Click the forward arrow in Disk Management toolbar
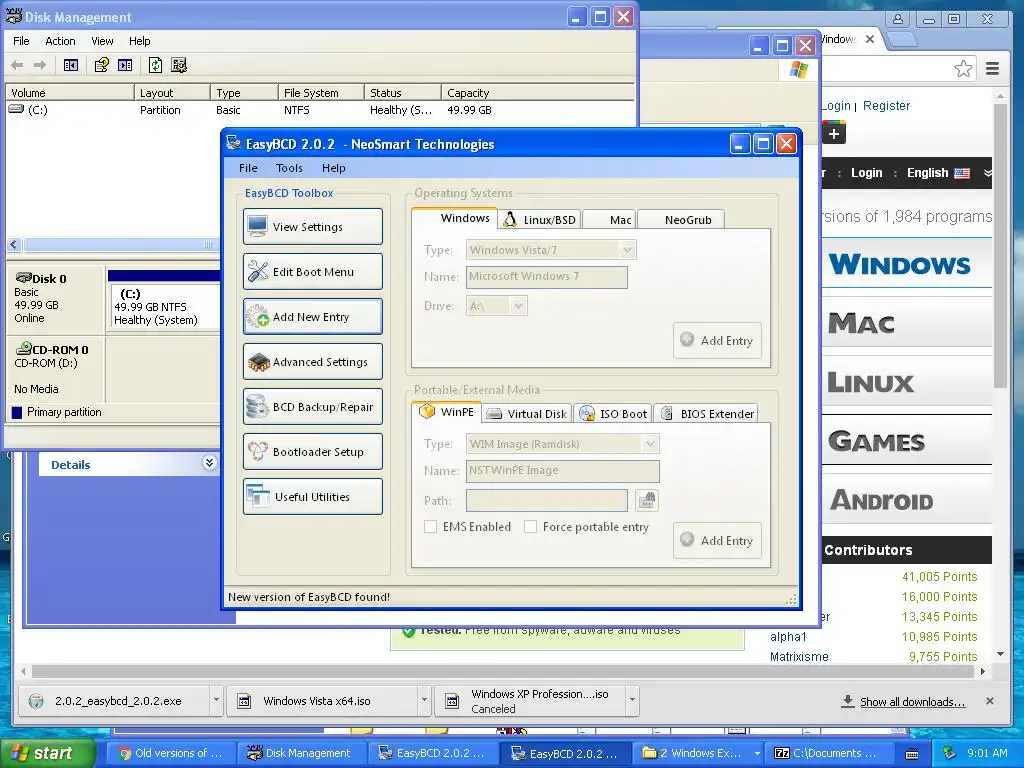The image size is (1024, 768). (x=40, y=65)
